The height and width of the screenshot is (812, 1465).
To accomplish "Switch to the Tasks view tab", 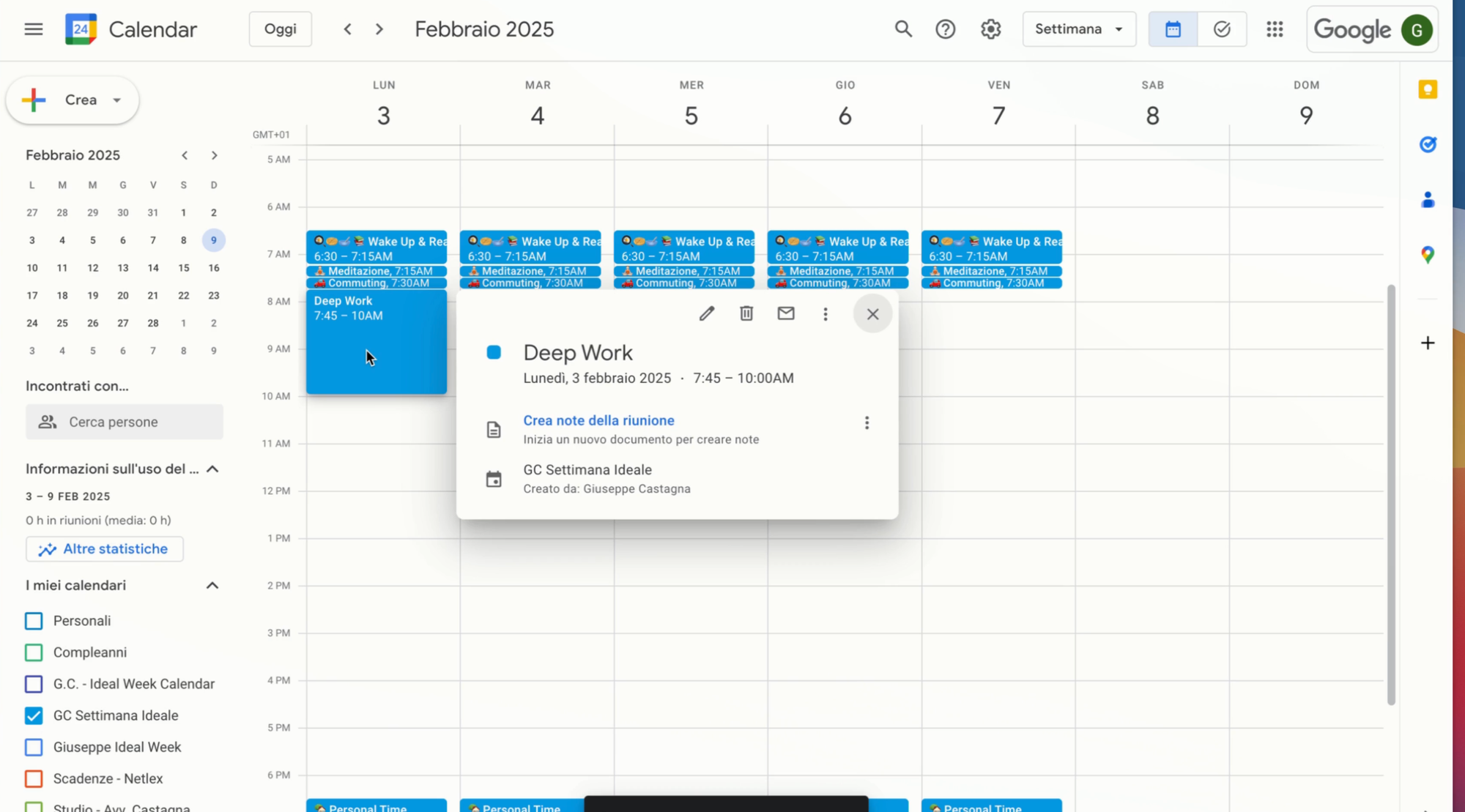I will 1221,29.
